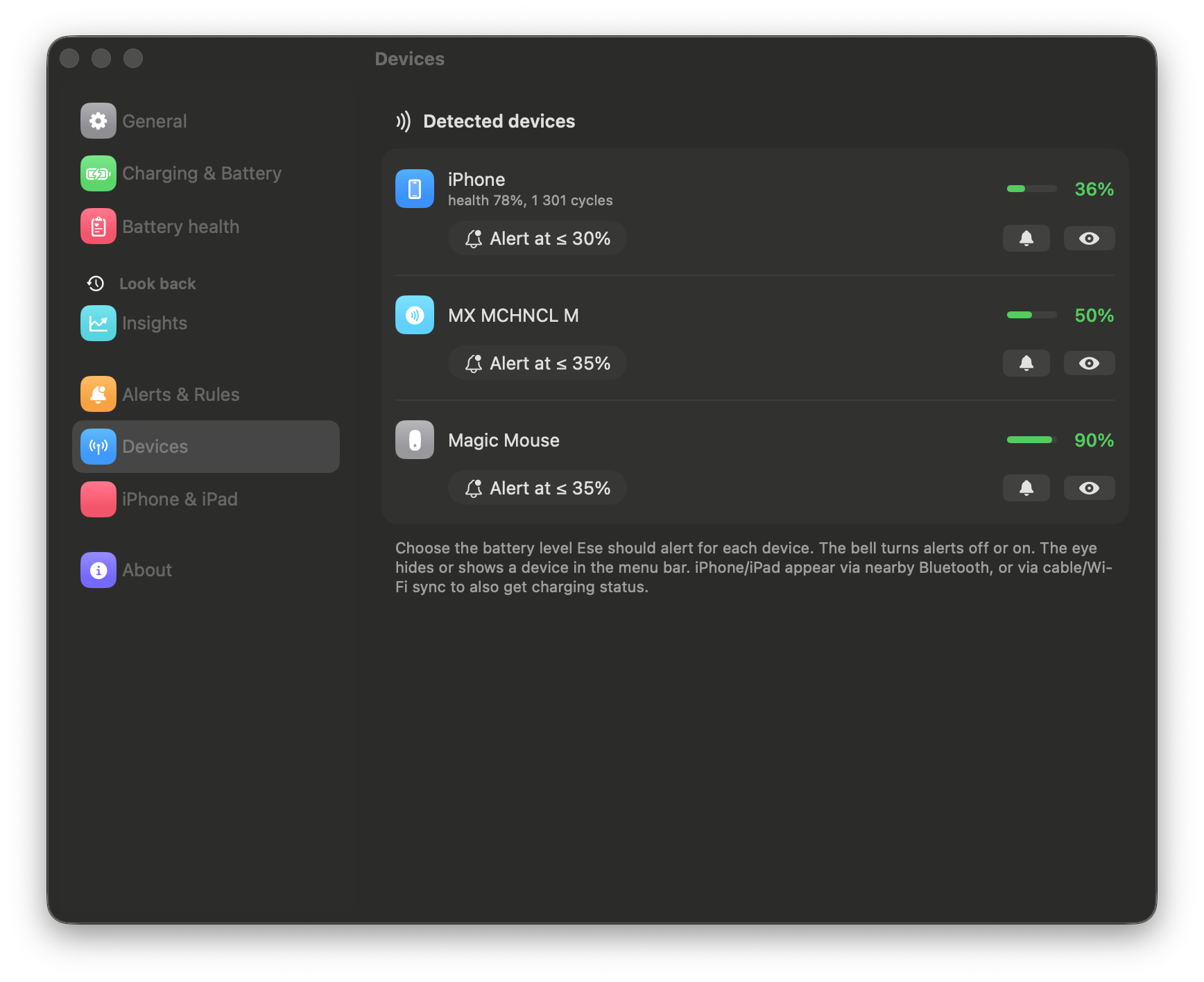Select the iPhone & iPad section

point(206,499)
